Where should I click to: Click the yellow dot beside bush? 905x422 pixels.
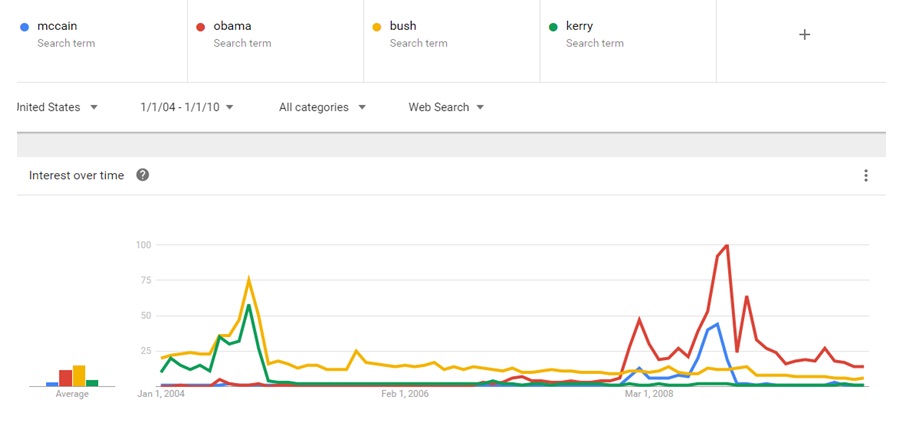tap(376, 27)
